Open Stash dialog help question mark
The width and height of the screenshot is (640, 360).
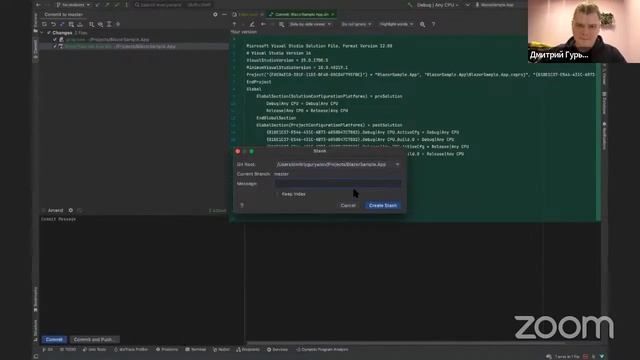(242, 205)
